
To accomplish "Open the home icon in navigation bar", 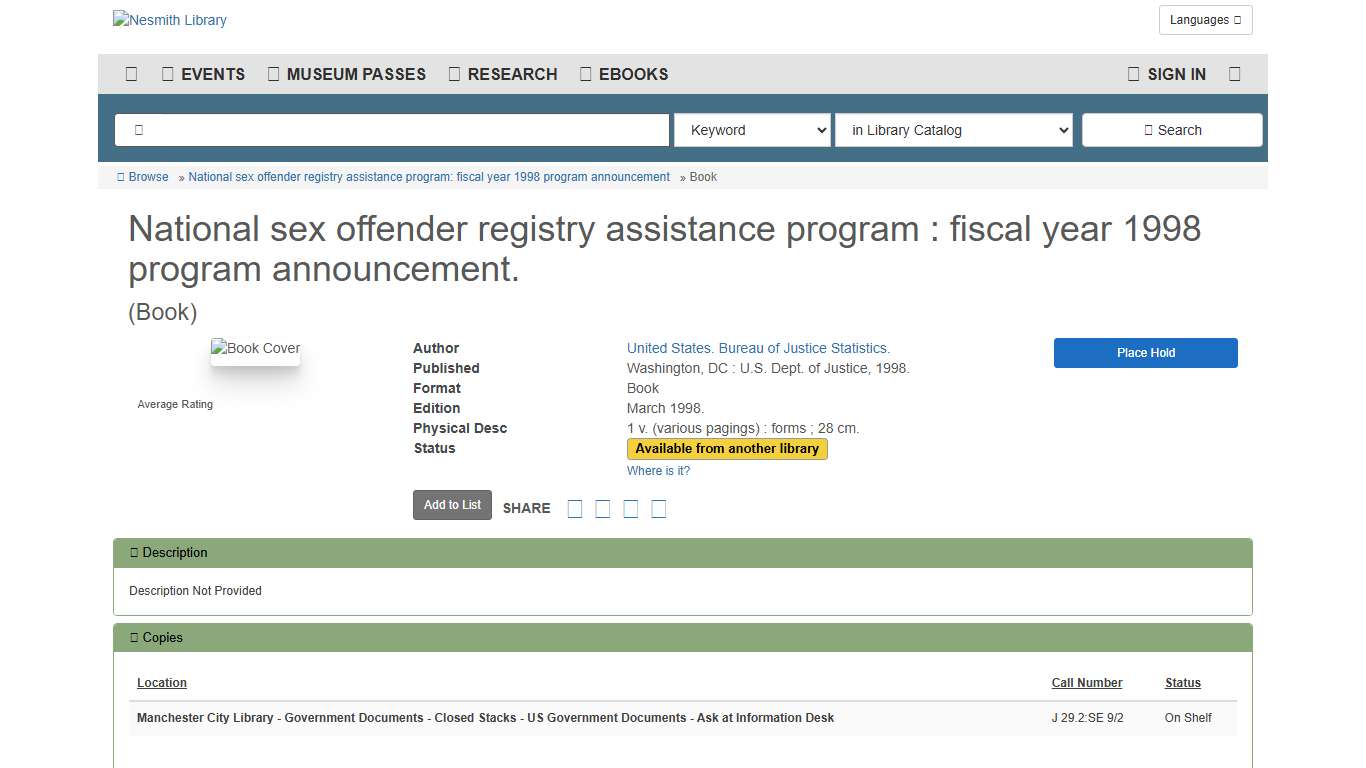I will click(x=131, y=73).
